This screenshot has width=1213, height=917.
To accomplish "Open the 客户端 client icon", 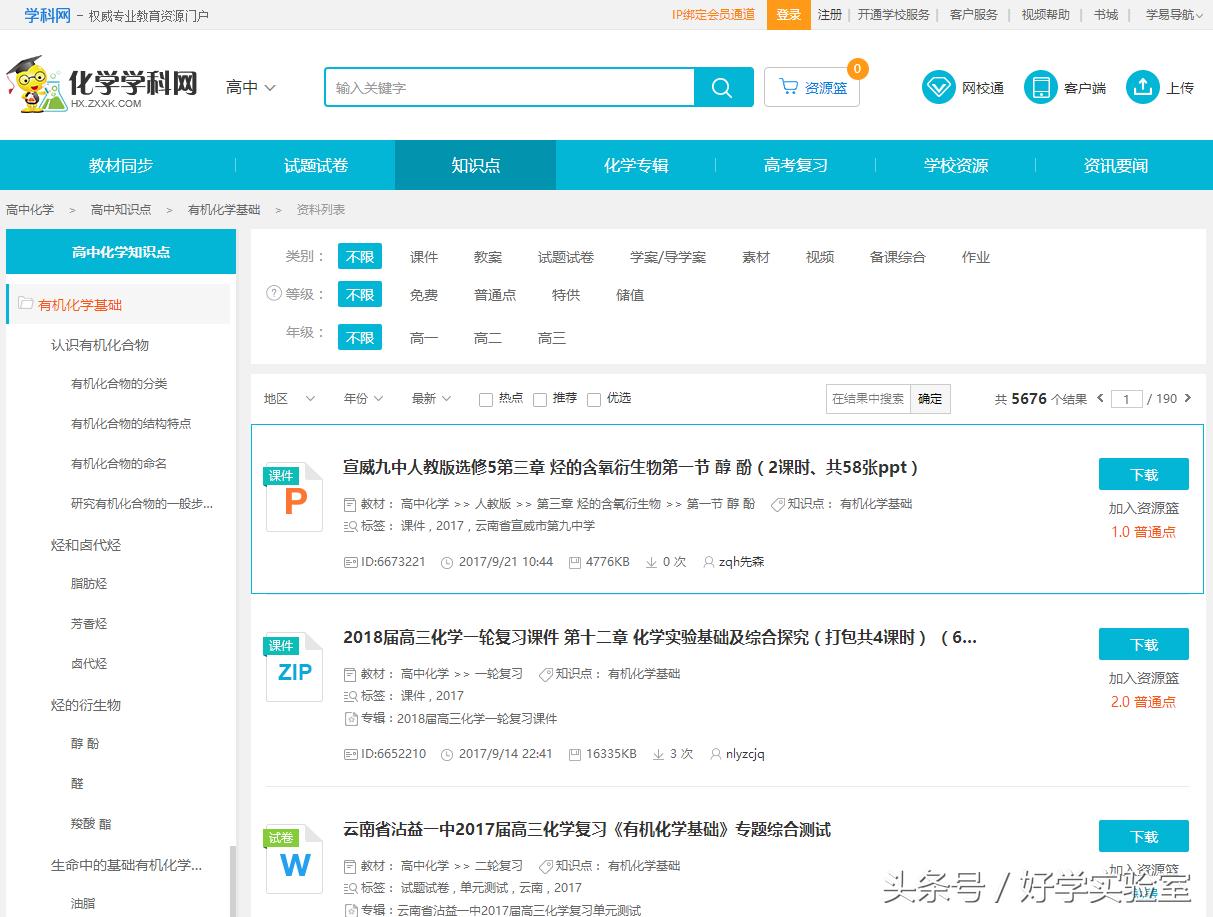I will (x=1042, y=87).
